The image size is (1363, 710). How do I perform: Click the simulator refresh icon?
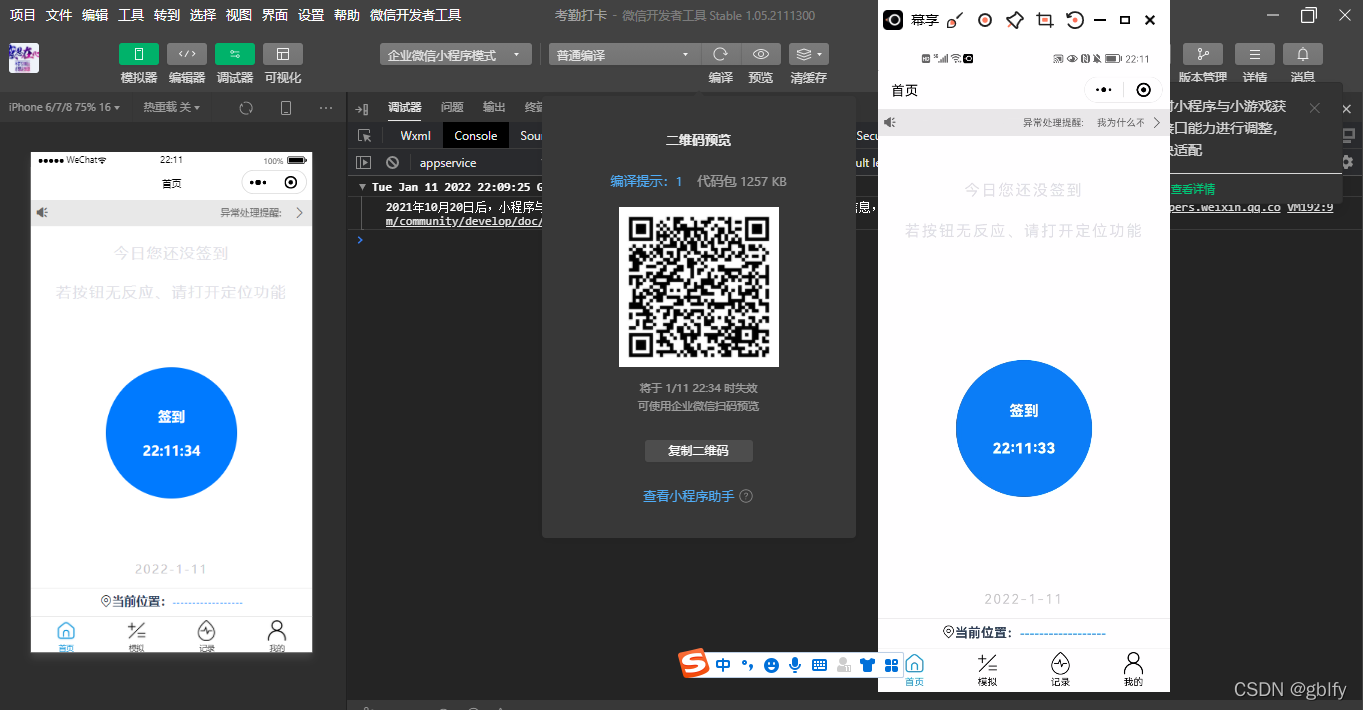[x=246, y=108]
